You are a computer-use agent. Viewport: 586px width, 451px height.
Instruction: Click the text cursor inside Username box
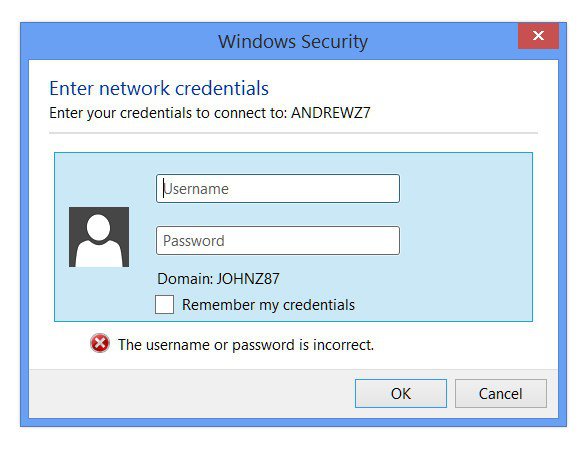pyautogui.click(x=163, y=188)
